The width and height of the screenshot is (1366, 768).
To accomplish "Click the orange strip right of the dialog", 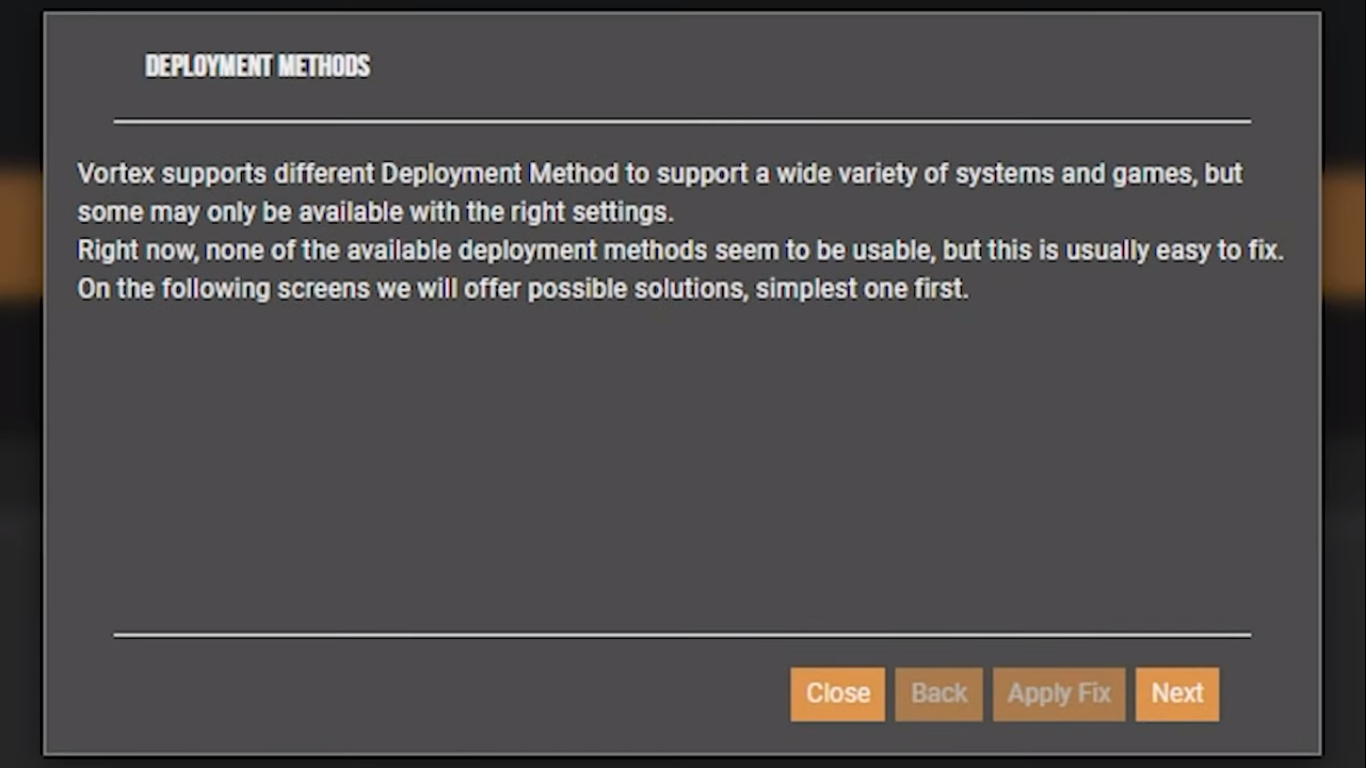I will (x=1345, y=235).
